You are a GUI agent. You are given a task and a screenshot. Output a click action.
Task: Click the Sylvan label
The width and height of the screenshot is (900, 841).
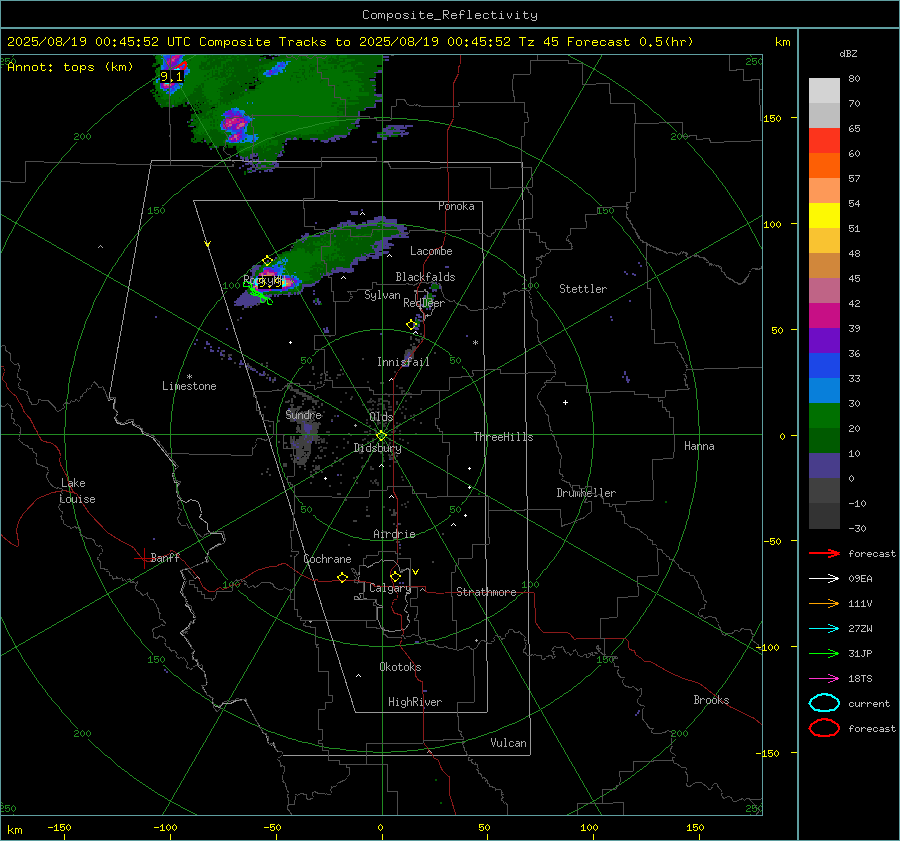[x=382, y=295]
